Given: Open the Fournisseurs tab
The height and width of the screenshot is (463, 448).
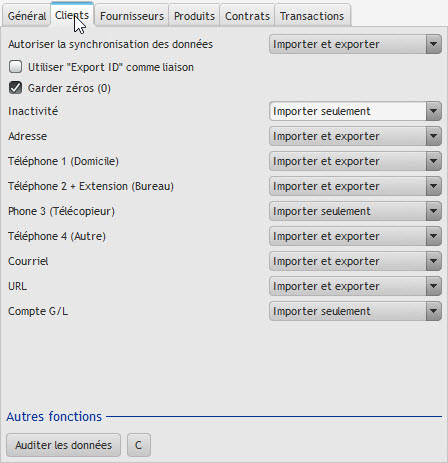Looking at the screenshot, I should (132, 16).
